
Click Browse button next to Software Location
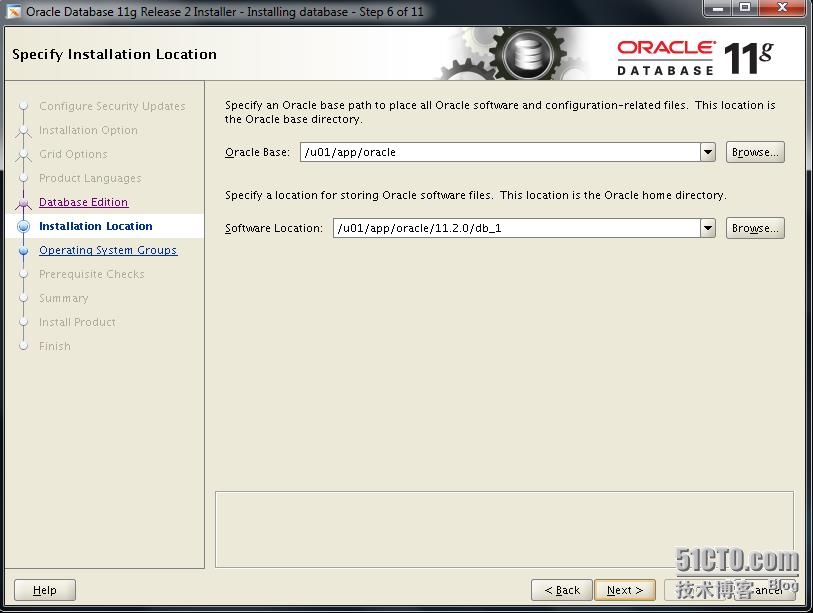(x=755, y=228)
